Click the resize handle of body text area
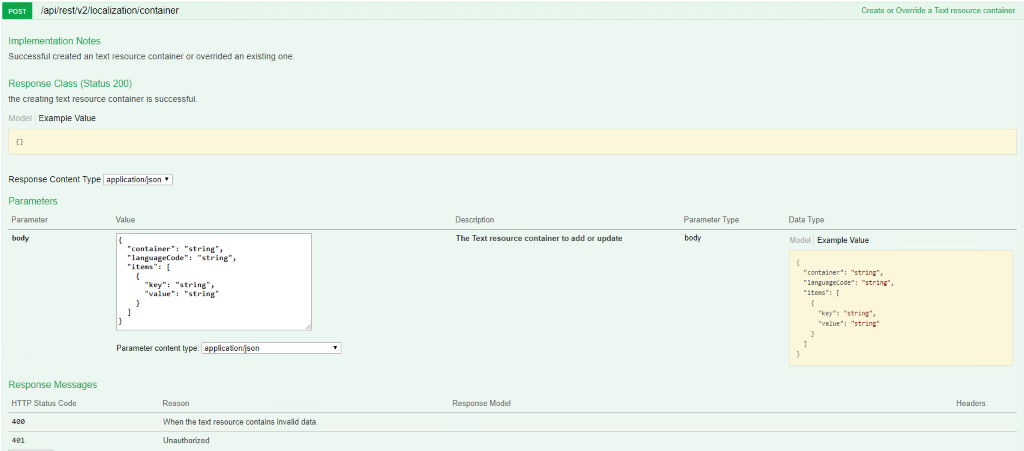Screen dimensions: 1024x451 point(307,325)
